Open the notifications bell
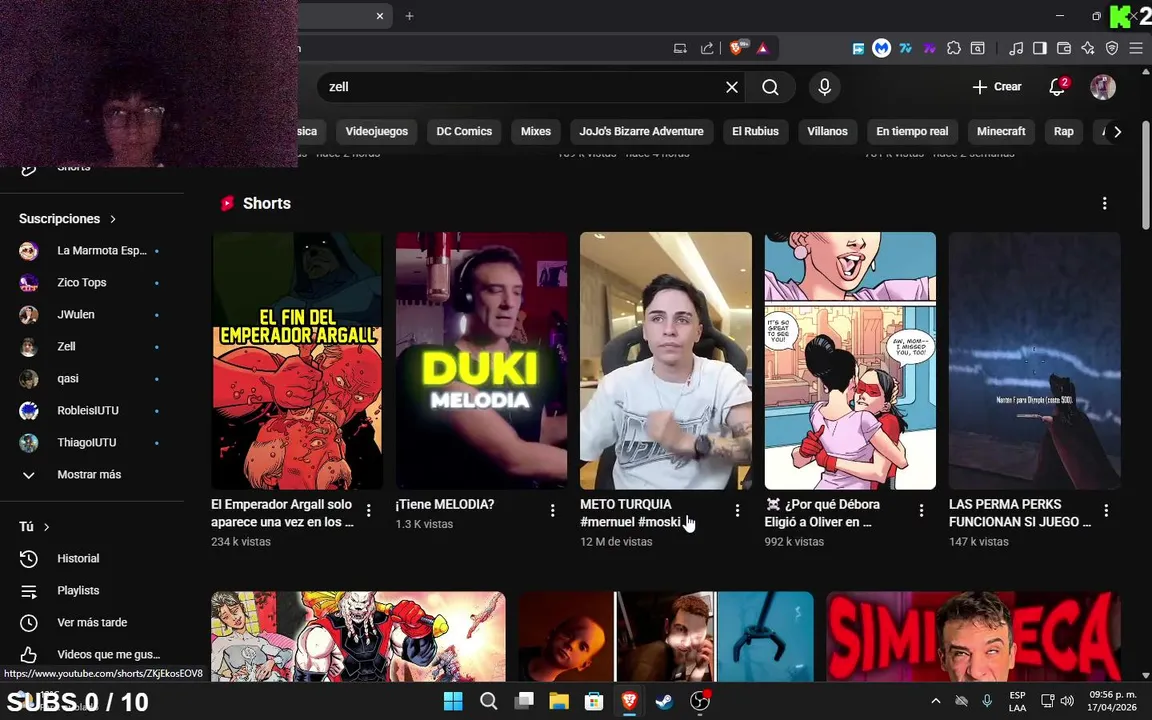The image size is (1152, 720). [1056, 87]
